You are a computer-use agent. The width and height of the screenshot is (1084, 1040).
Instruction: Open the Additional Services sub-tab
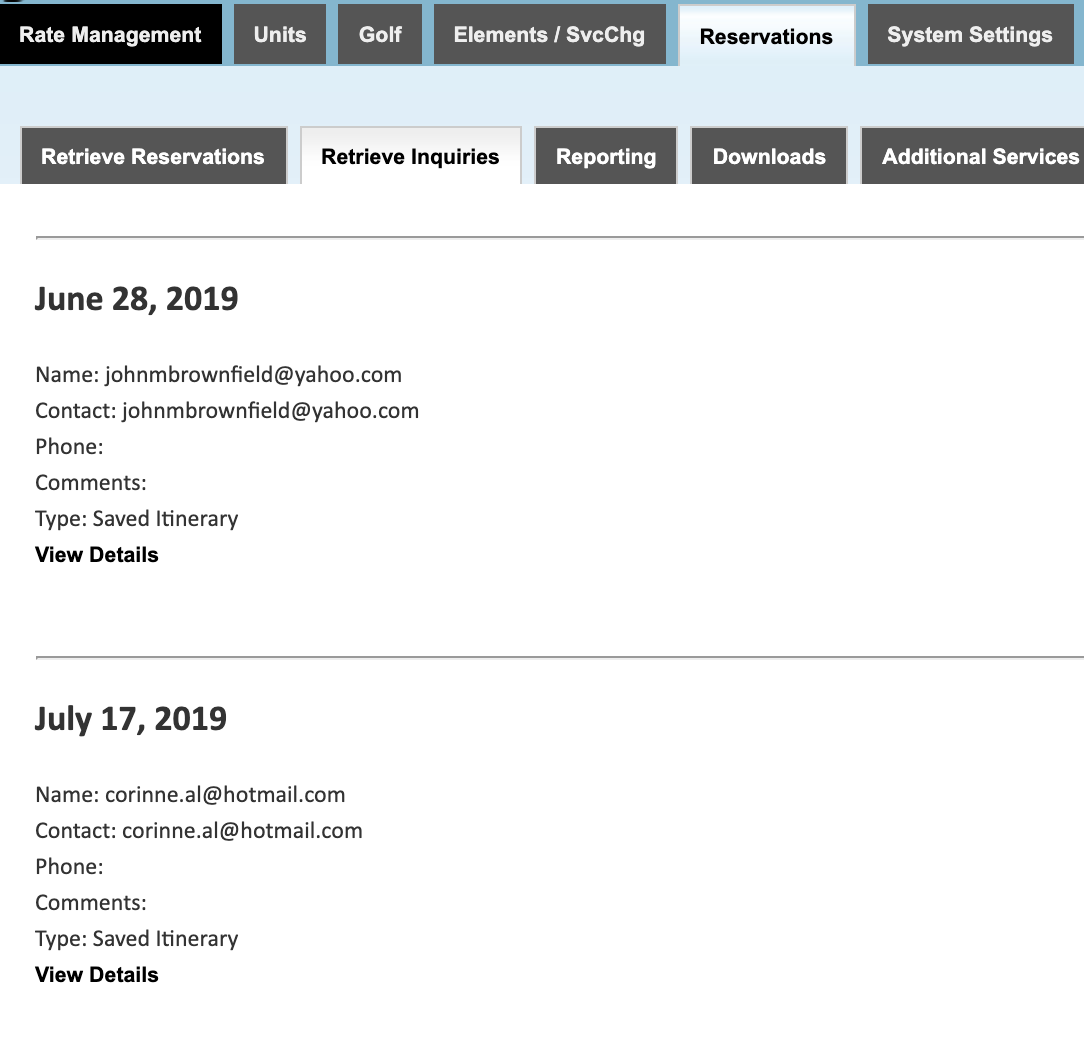[973, 156]
